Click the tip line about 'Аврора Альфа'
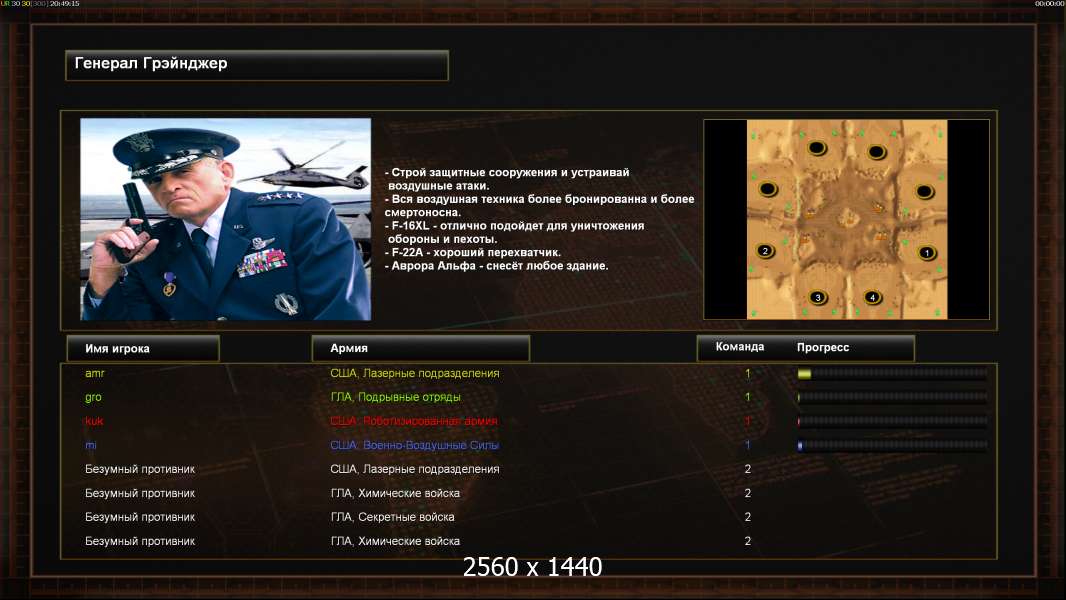 [x=496, y=266]
